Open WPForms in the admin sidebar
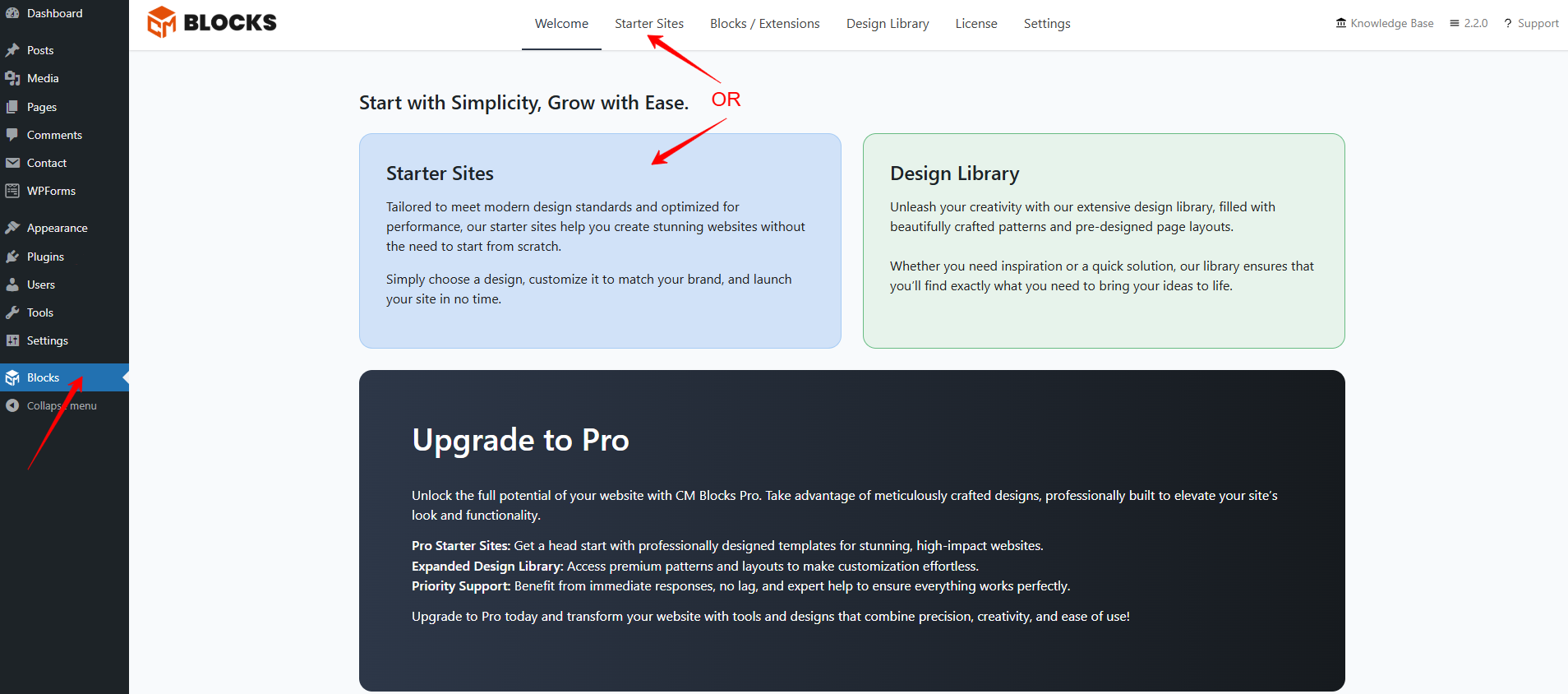 (x=64, y=191)
